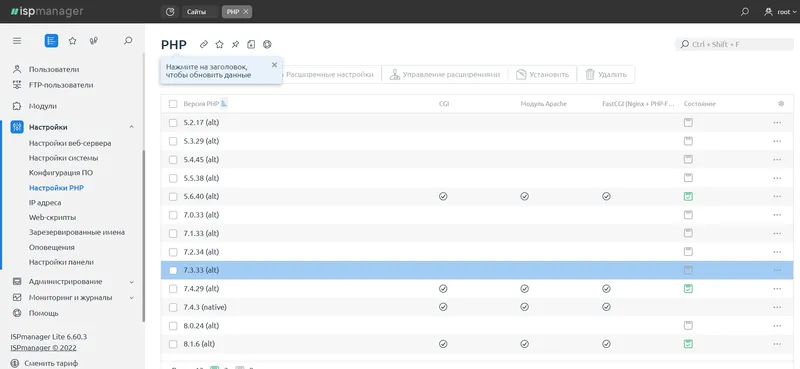Open the sidebar icon right of the star
The height and width of the screenshot is (369, 800).
tap(93, 41)
